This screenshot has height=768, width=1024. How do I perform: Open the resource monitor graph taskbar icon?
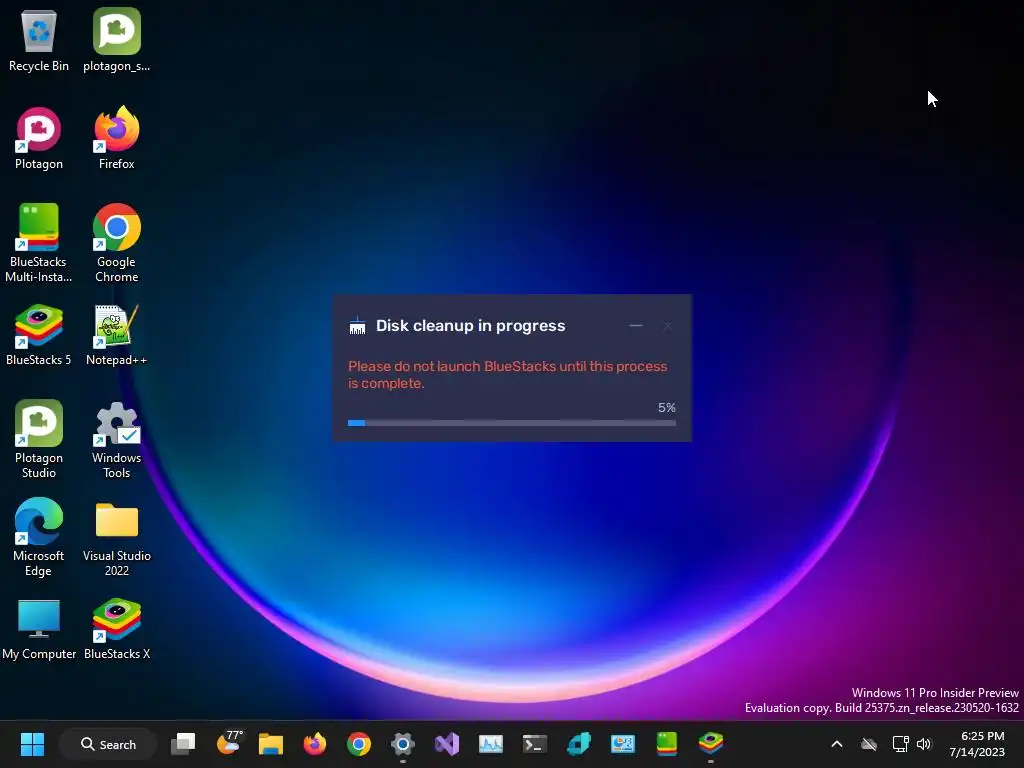(x=490, y=744)
